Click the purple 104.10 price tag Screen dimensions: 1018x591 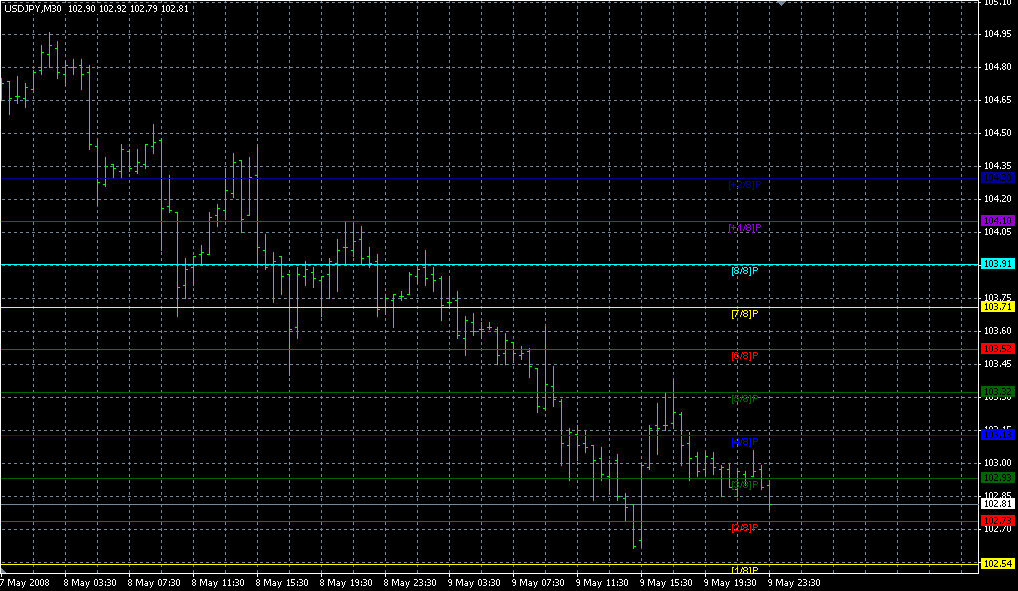(998, 221)
